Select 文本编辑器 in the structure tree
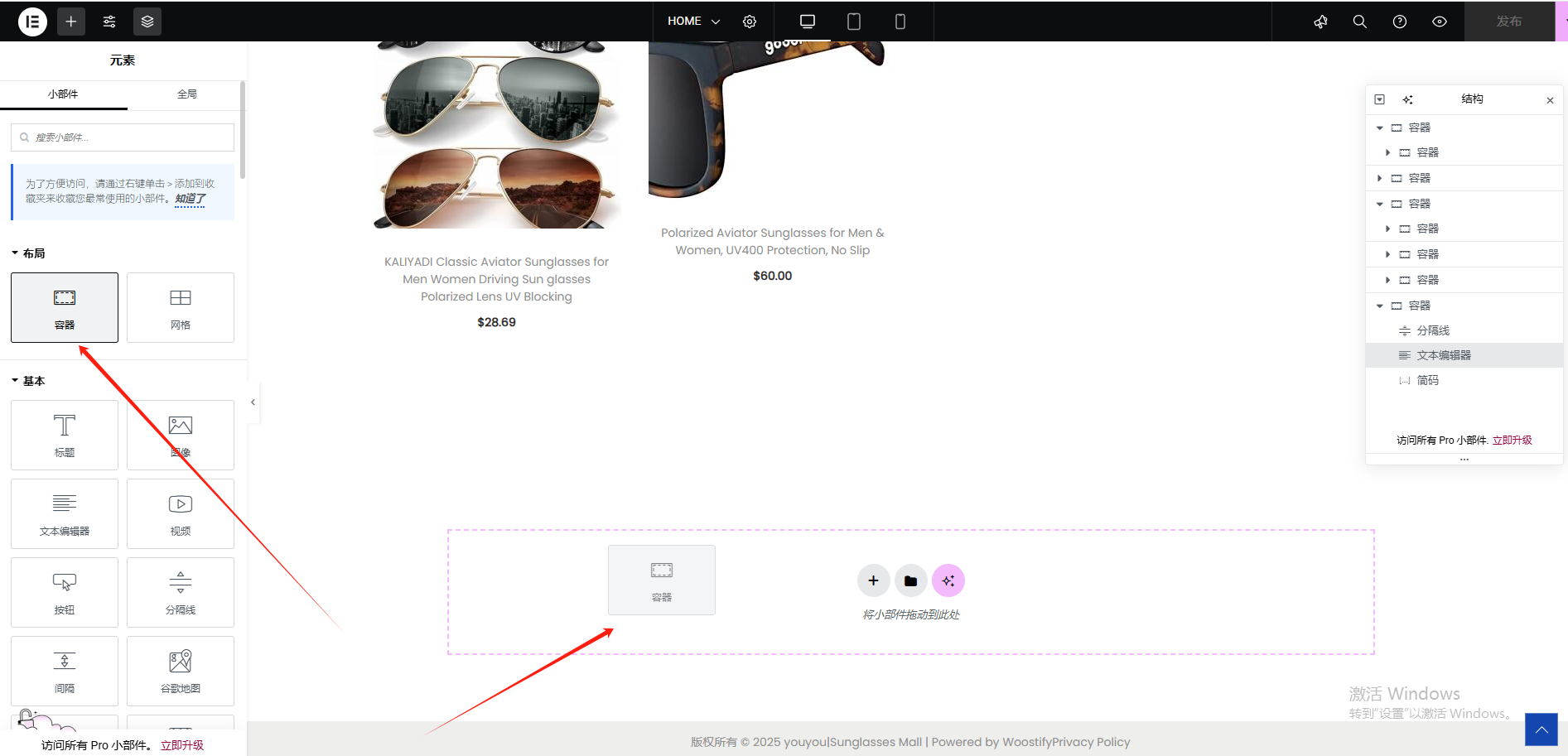 [x=1444, y=355]
